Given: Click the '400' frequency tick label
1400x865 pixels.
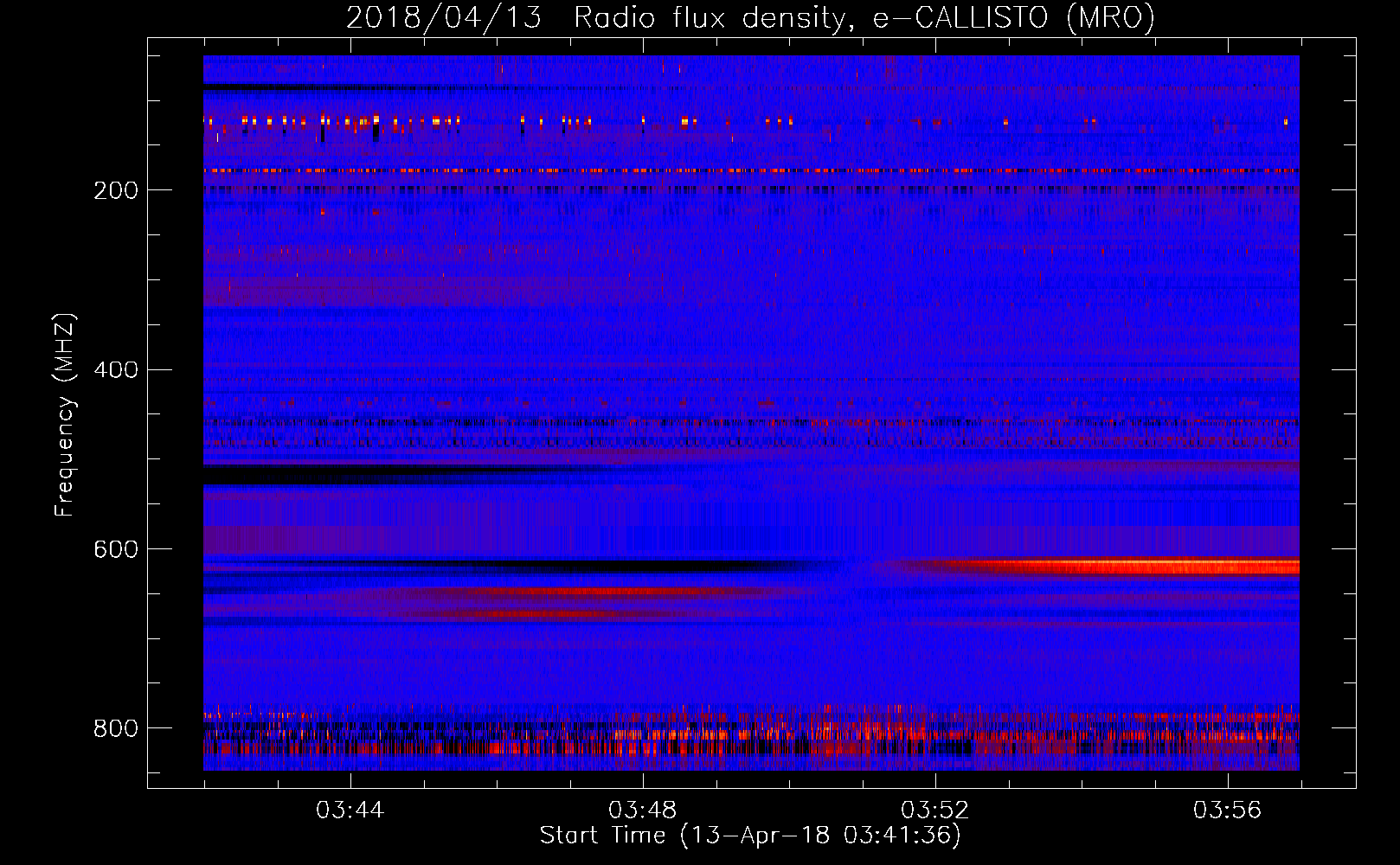Looking at the screenshot, I should (116, 370).
